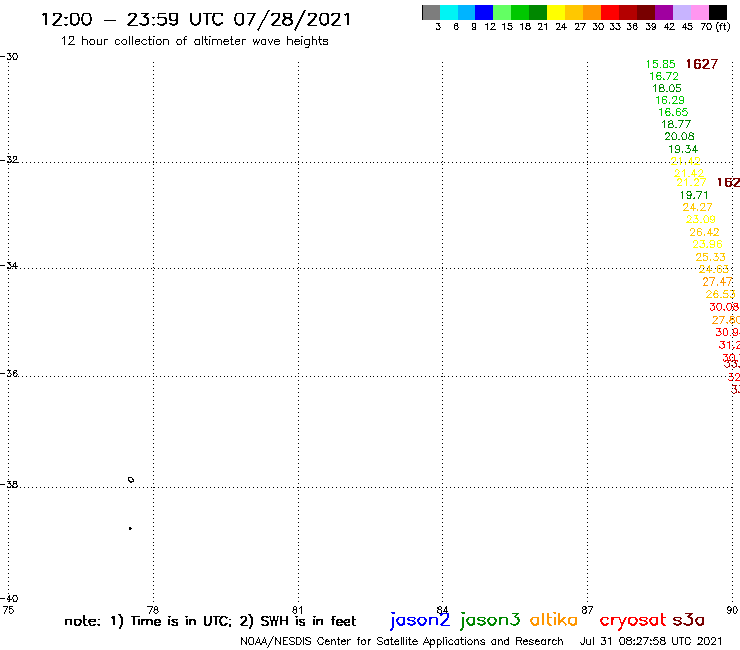Click the latitude label -38

tap(9, 484)
